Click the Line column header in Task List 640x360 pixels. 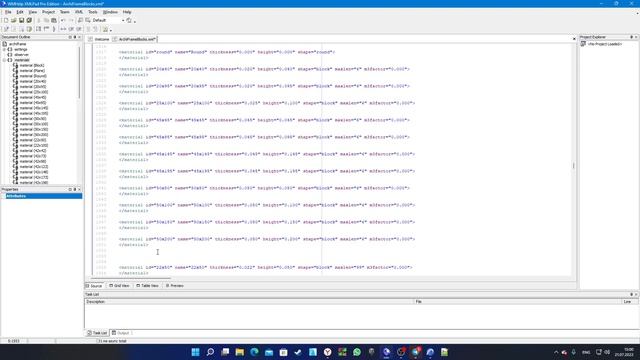629,302
